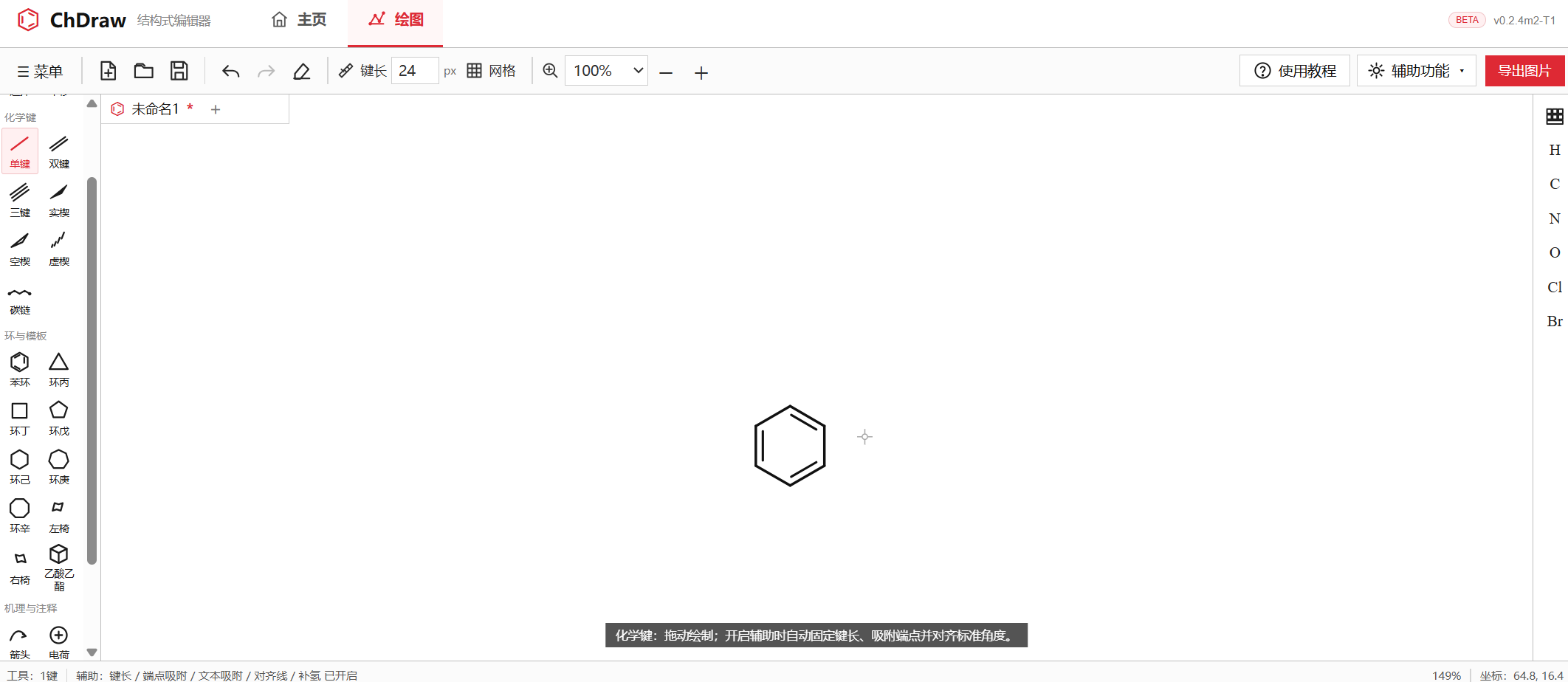Select the cyclooctane (环辛) template
This screenshot has height=682, width=1568.
point(20,516)
